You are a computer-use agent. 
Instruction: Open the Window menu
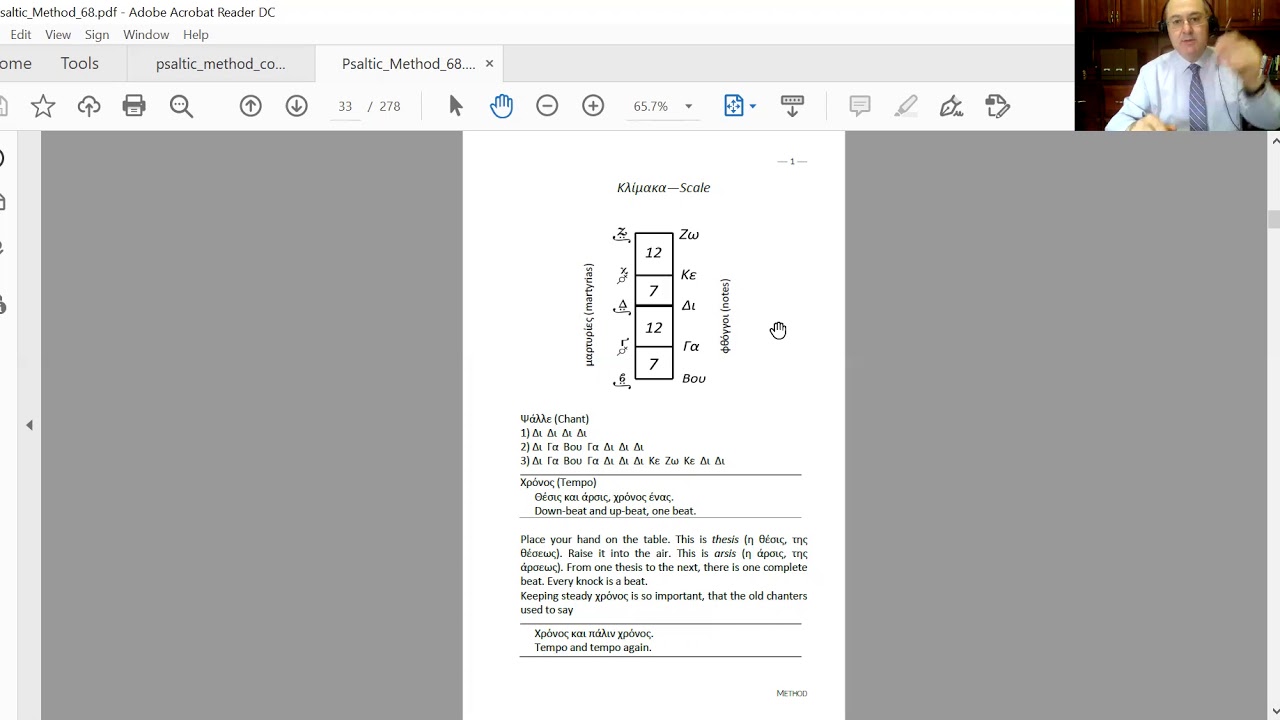[x=146, y=35]
